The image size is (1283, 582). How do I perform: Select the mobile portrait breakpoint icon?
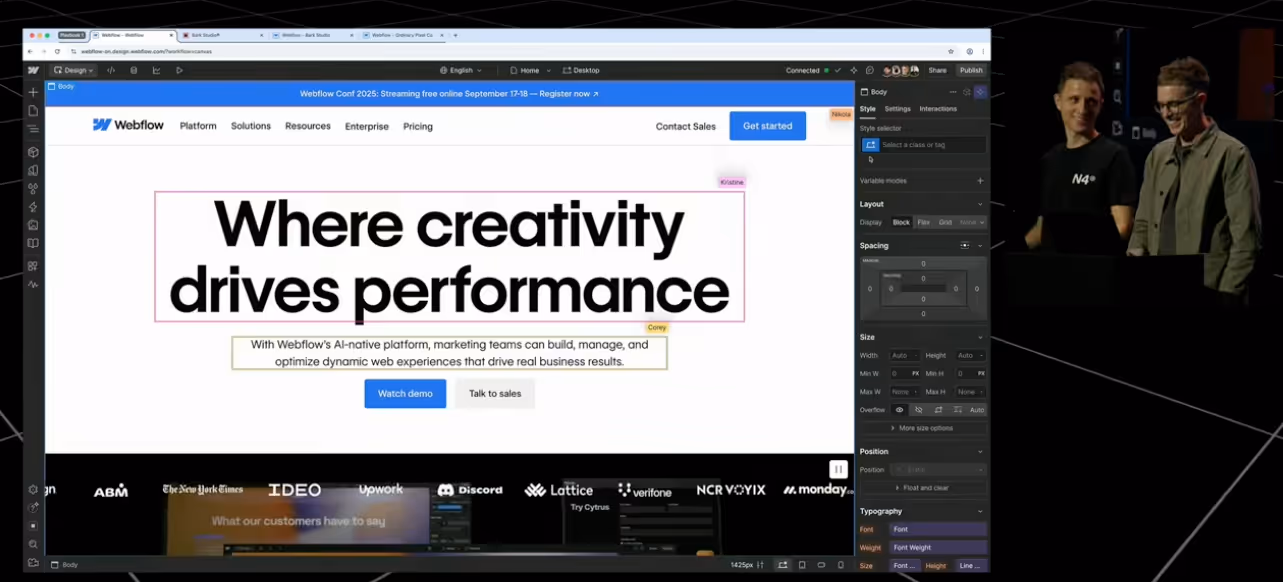pos(840,565)
